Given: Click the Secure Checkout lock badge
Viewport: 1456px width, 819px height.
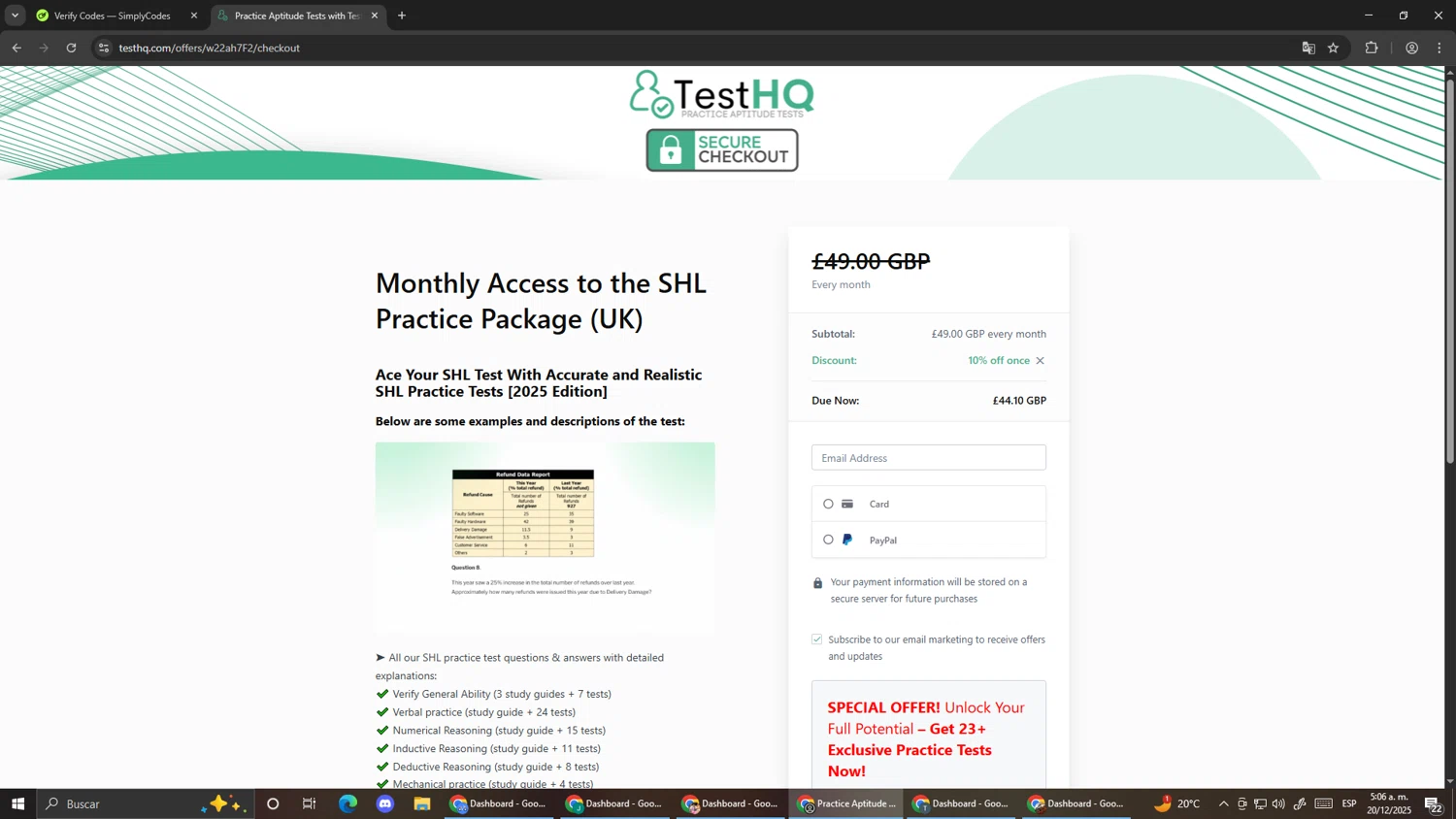Looking at the screenshot, I should pyautogui.click(x=722, y=150).
